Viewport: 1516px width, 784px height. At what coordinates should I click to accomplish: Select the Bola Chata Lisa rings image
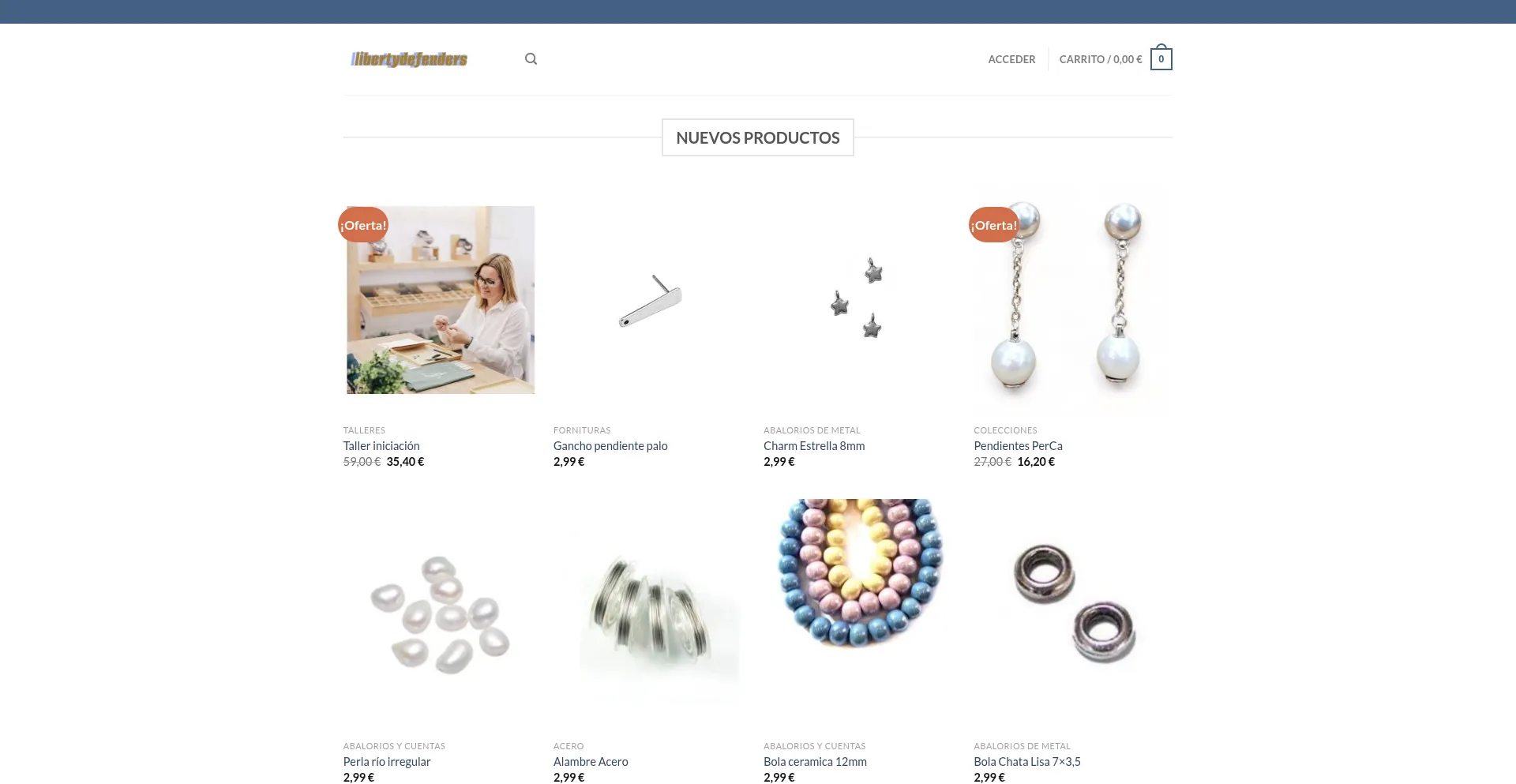point(1070,613)
